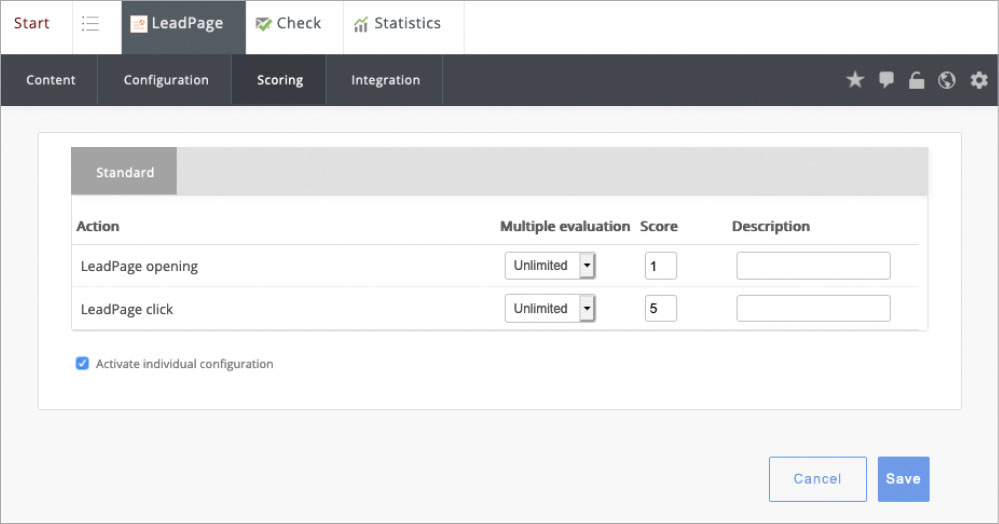Open the Configuration section
The image size is (999, 524).
point(166,81)
